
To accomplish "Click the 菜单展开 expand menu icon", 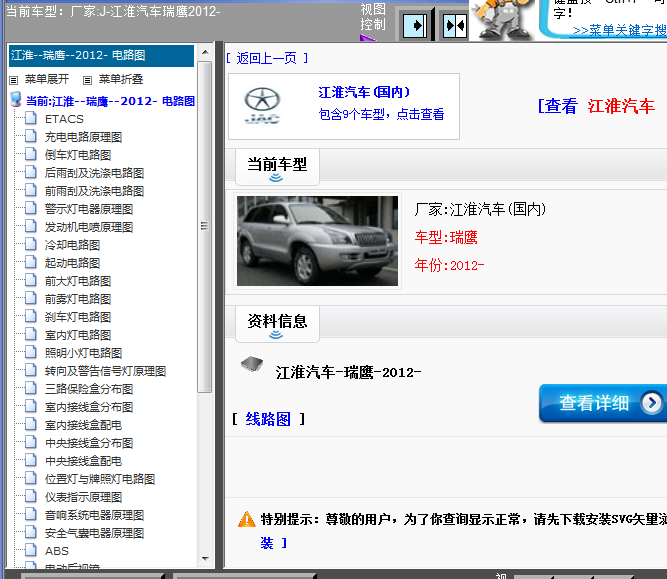I will coord(14,80).
